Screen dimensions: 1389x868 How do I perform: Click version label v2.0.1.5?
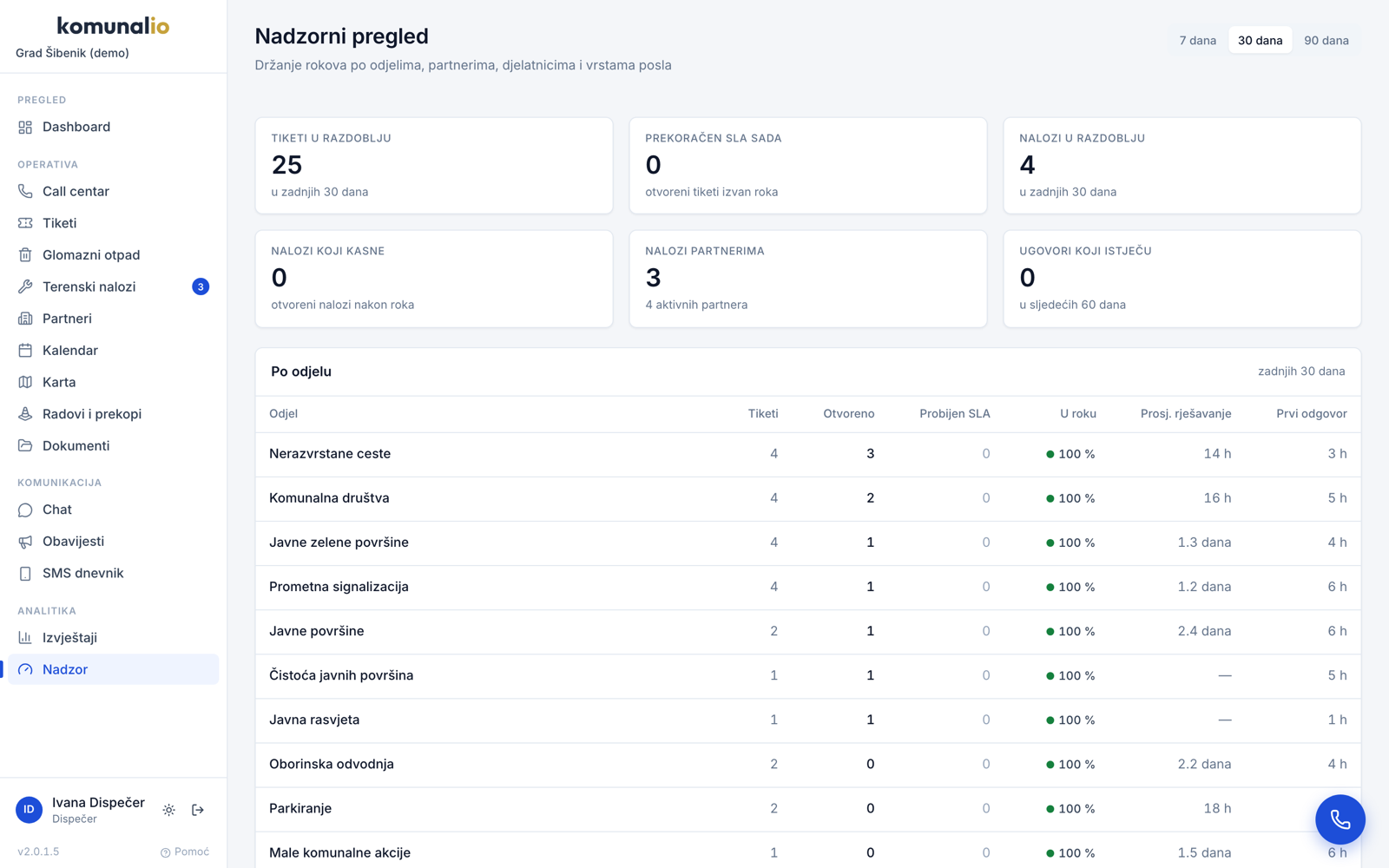pyautogui.click(x=38, y=852)
